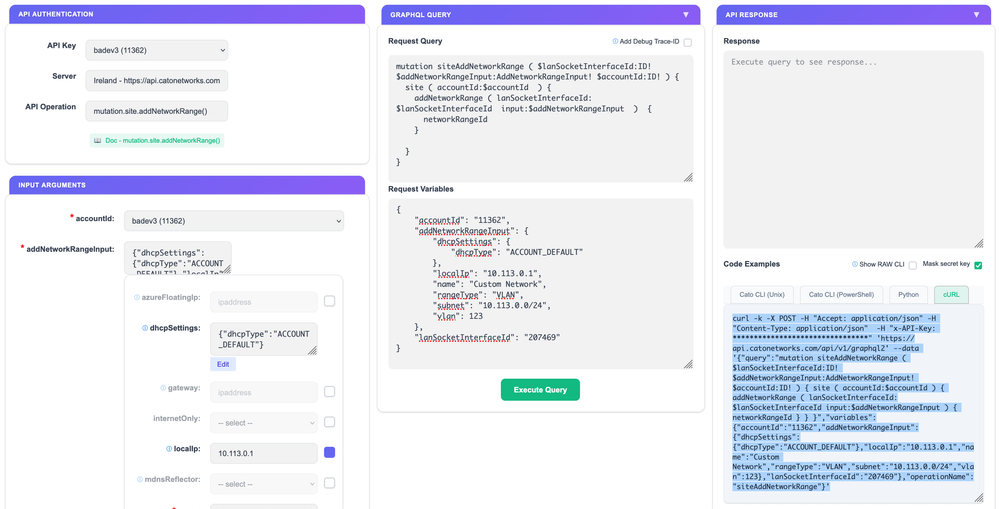The width and height of the screenshot is (999, 509).
Task: Click info icon beside dhcpSettings label
Action: pos(145,328)
